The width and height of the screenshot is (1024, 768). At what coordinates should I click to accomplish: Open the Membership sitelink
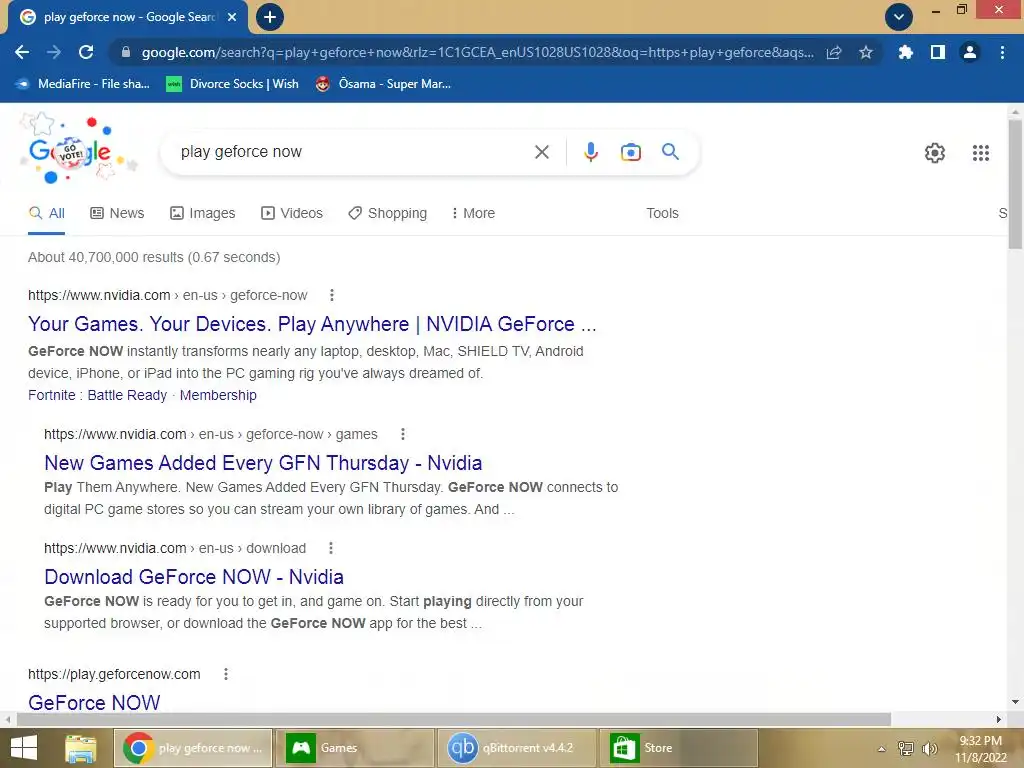pos(218,395)
